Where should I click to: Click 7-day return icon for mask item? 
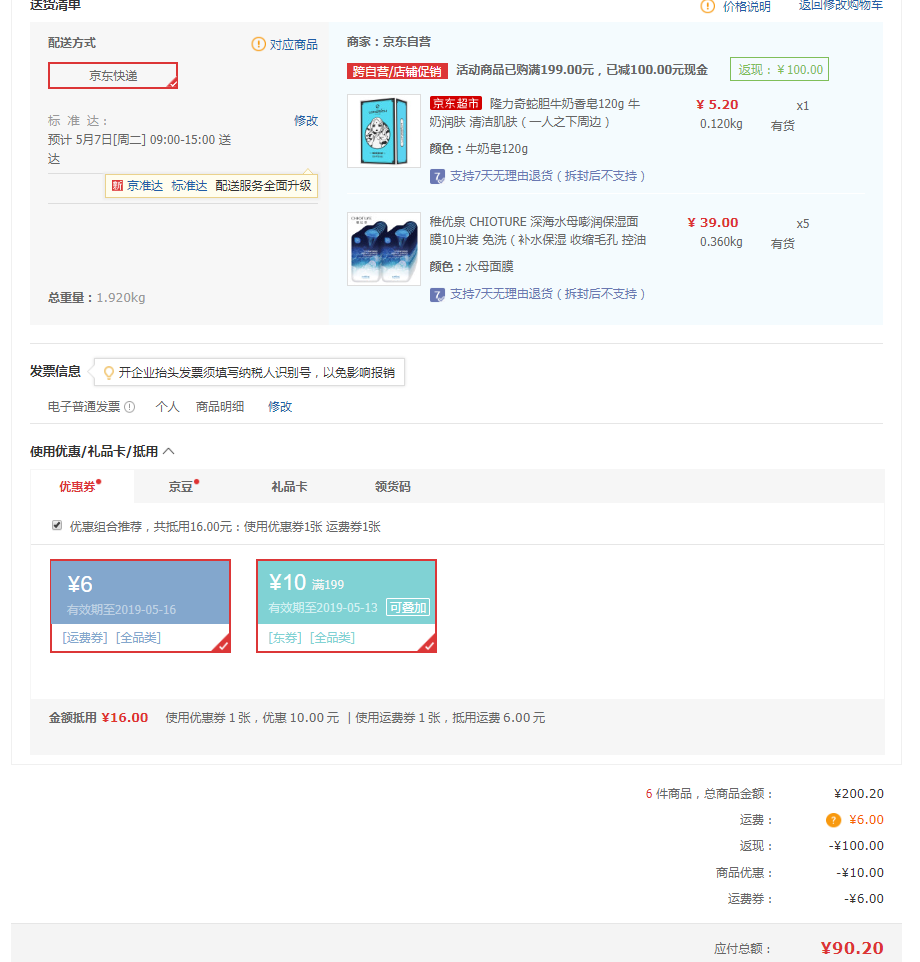pos(437,295)
